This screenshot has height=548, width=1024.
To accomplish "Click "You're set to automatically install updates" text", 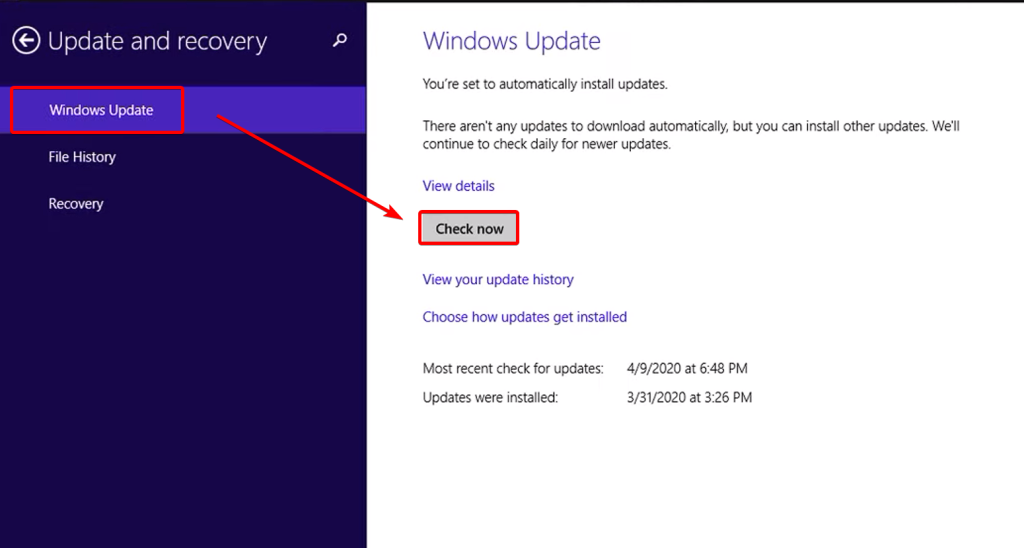I will [545, 84].
